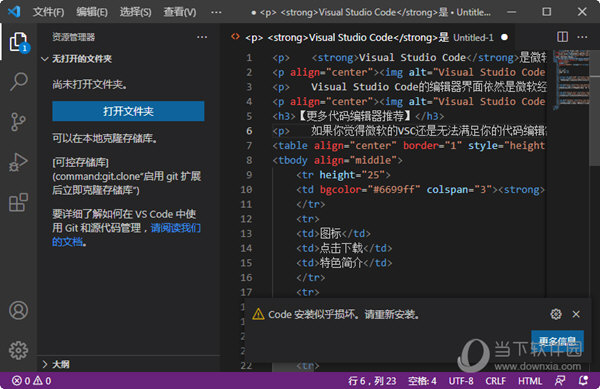Image resolution: width=600 pixels, height=389 pixels.
Task: Change line ending CRLF in status bar
Action: [496, 381]
